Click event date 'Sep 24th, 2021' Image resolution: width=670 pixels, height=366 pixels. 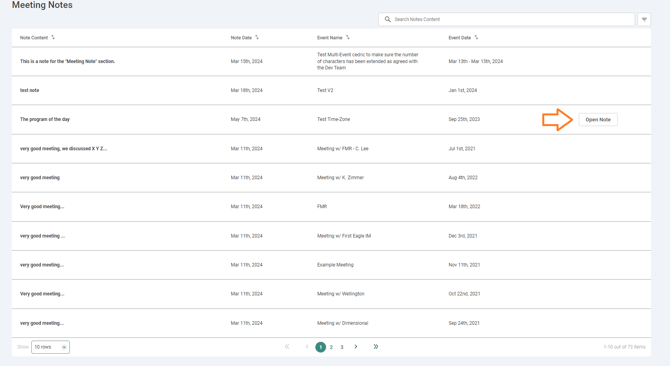tap(464, 323)
